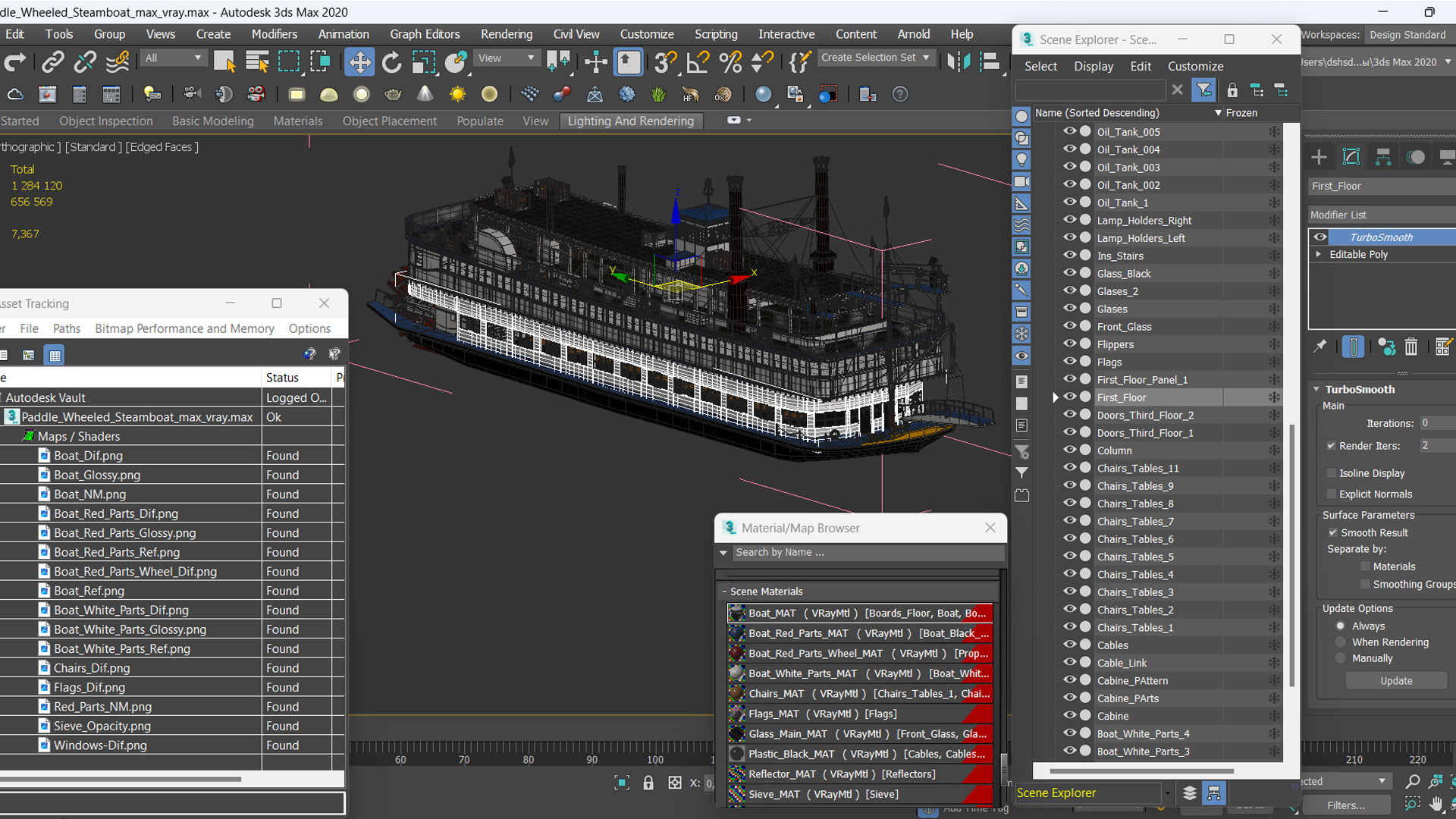Expand the First_Floor tree row arrow
Screen dimensions: 1456x819
1055,397
